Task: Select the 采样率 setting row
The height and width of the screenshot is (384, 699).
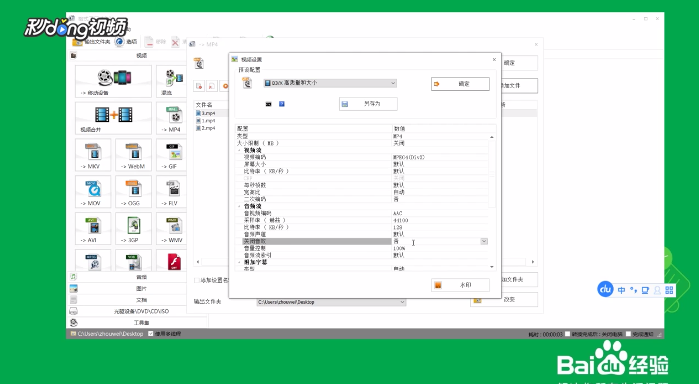Action: click(x=362, y=220)
